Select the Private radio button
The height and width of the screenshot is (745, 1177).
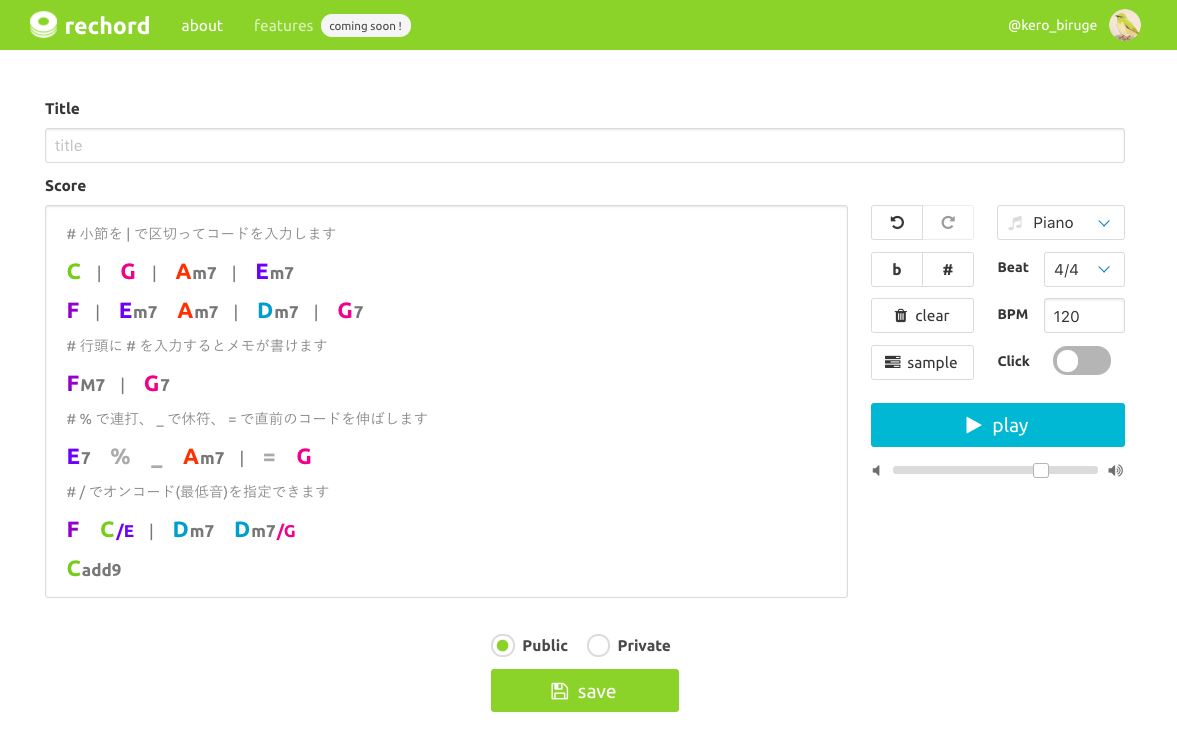[598, 646]
